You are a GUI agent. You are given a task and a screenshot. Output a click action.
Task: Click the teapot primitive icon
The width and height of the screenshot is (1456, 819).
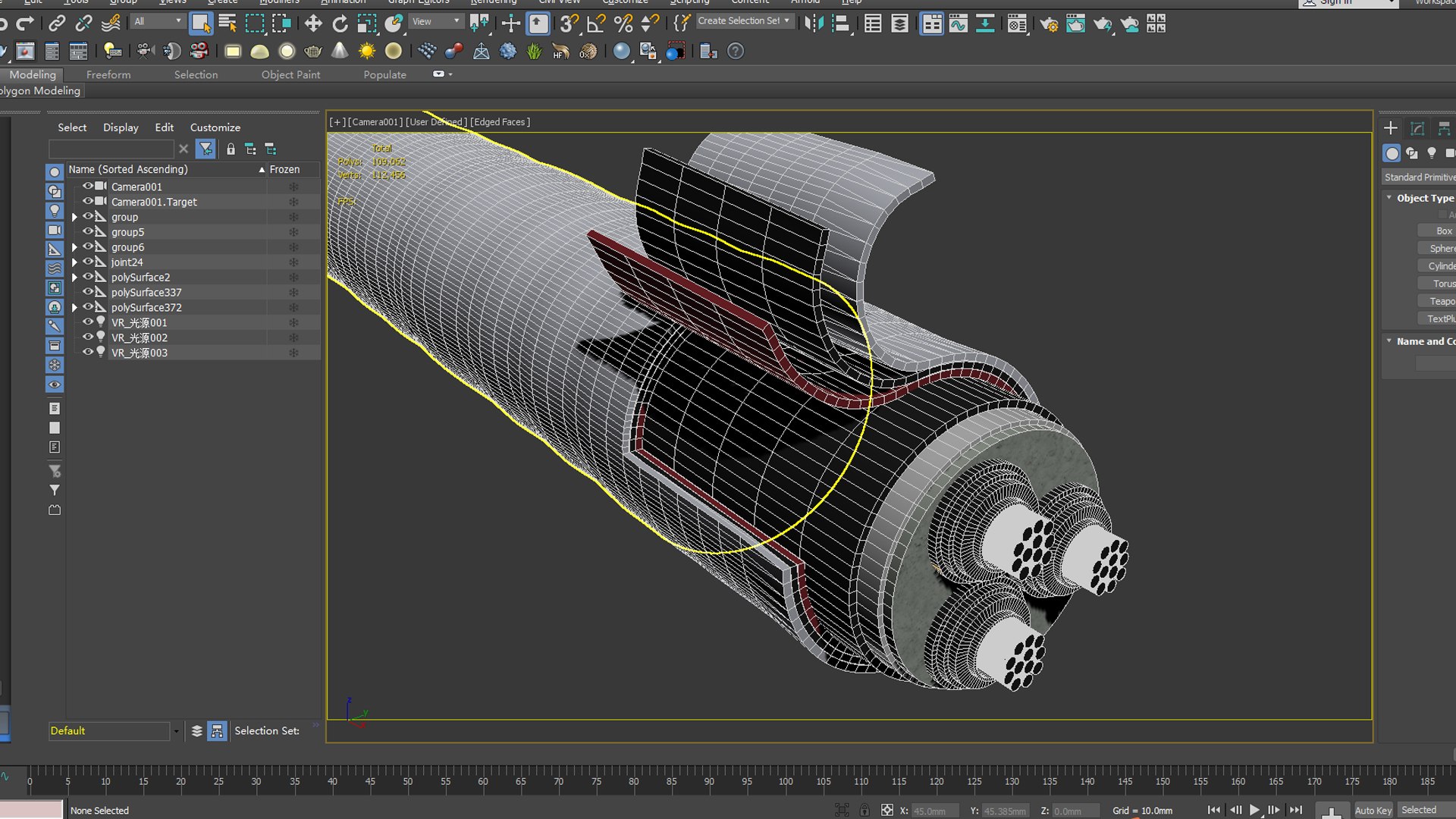pyautogui.click(x=312, y=52)
